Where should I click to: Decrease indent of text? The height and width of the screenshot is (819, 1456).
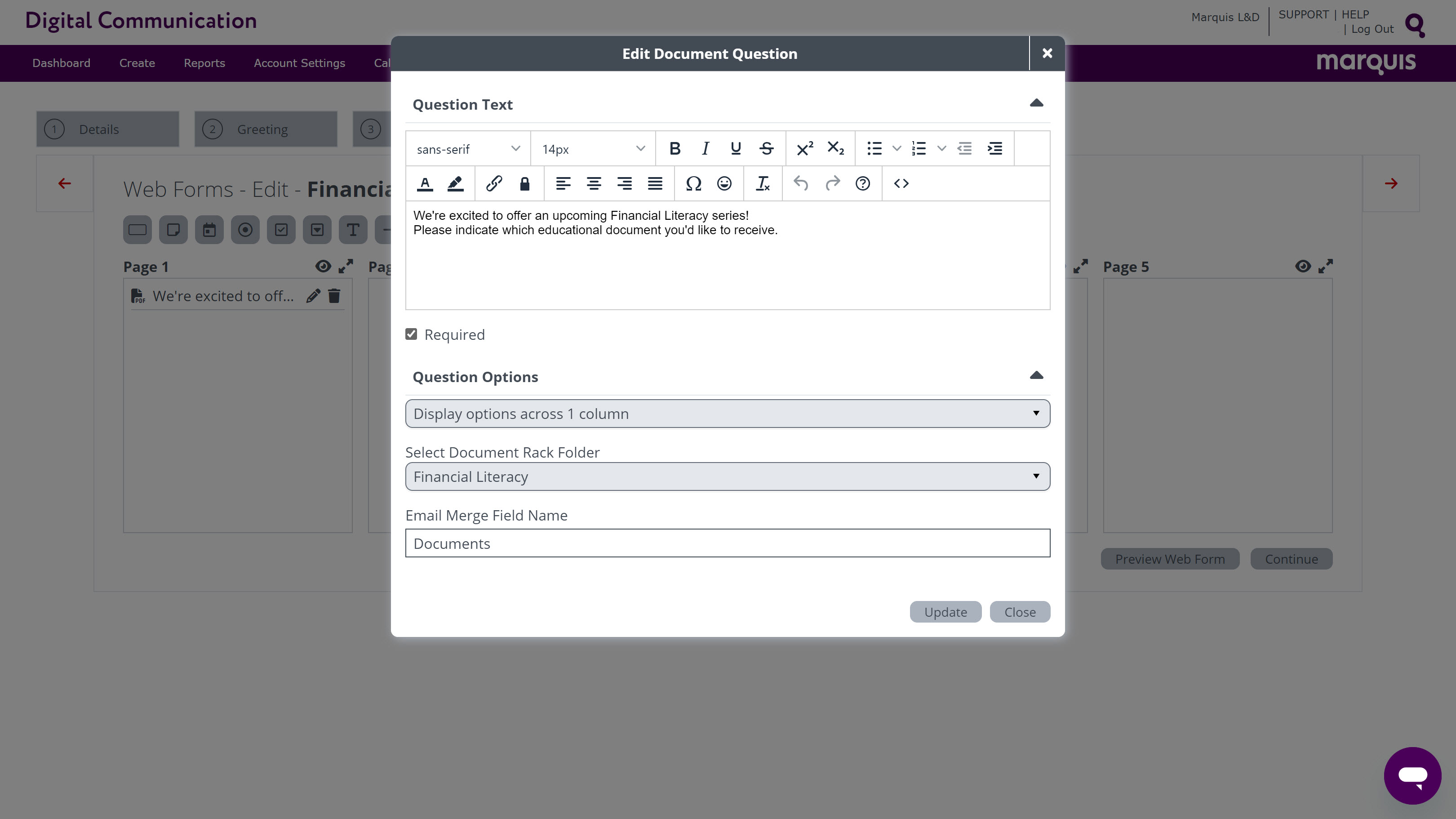coord(964,149)
